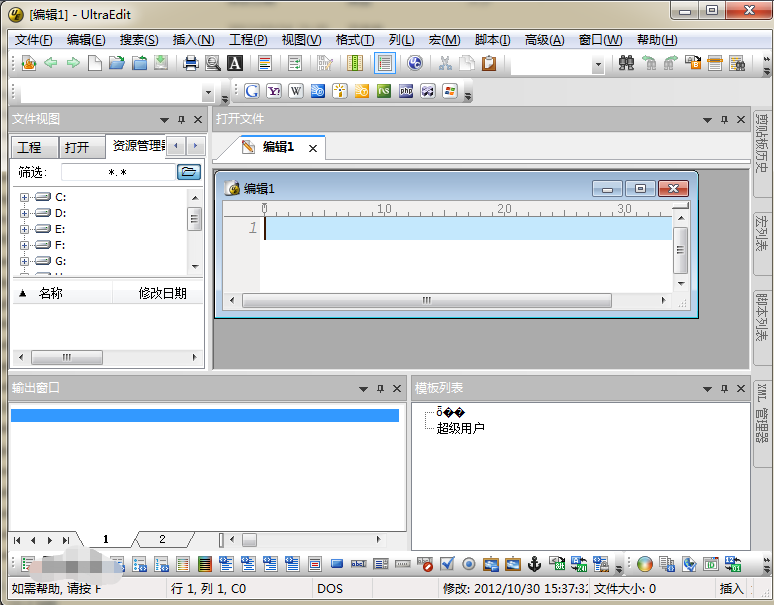Open the 格式(T) menu
This screenshot has height=605, width=774.
pos(355,40)
